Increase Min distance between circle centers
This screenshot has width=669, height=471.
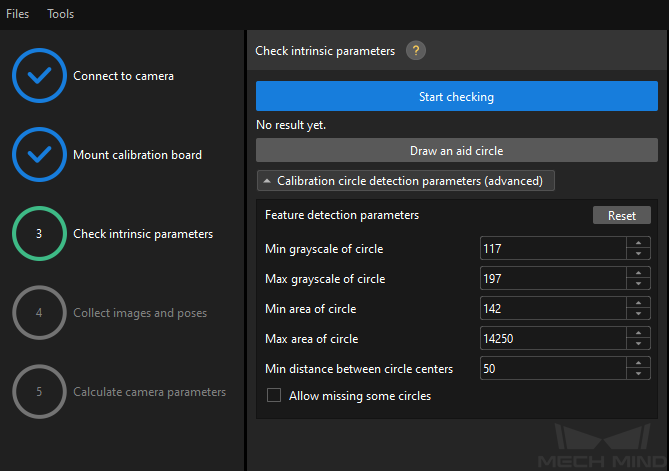click(638, 363)
